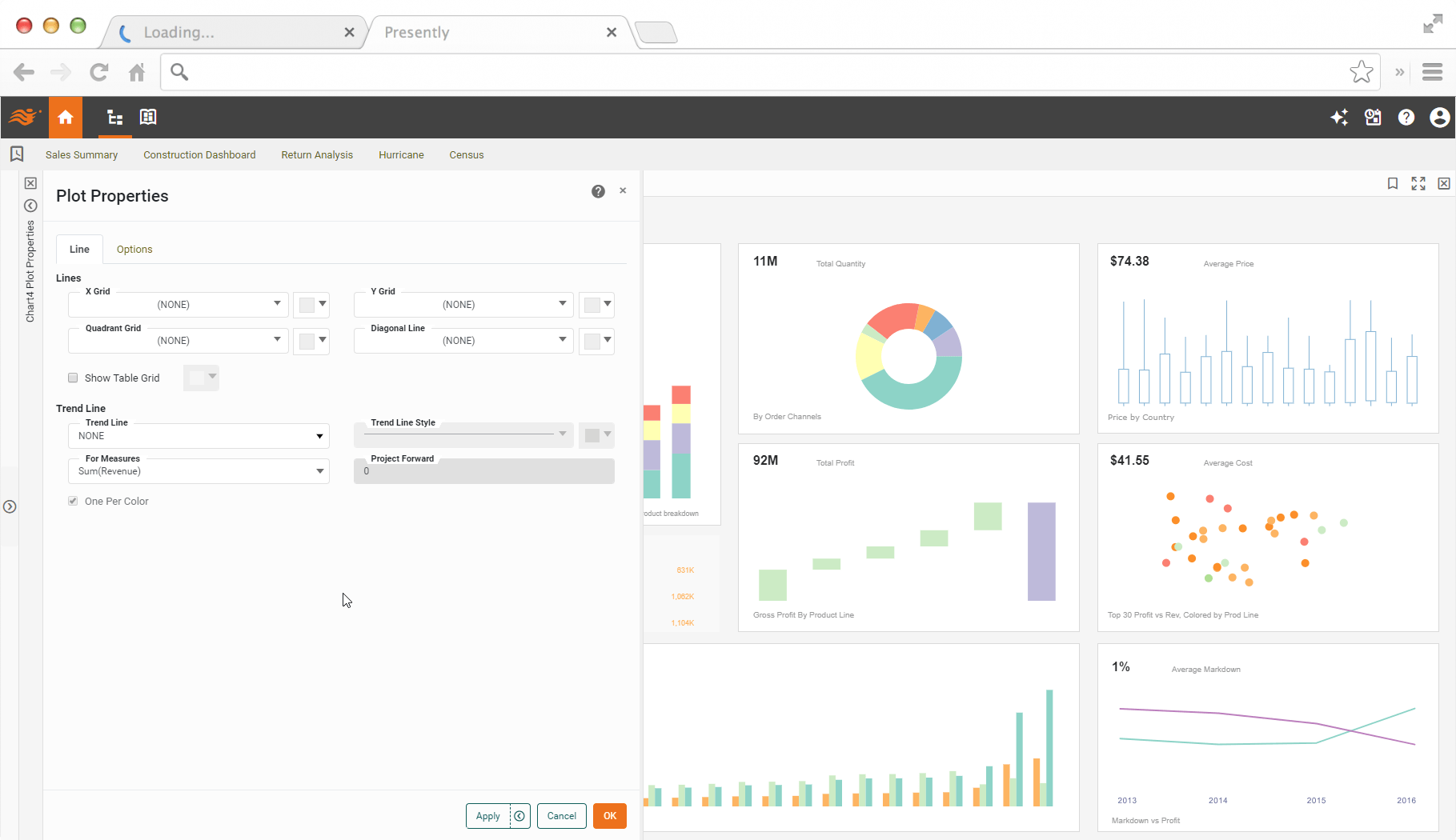Open Apply button options arrow

[520, 816]
